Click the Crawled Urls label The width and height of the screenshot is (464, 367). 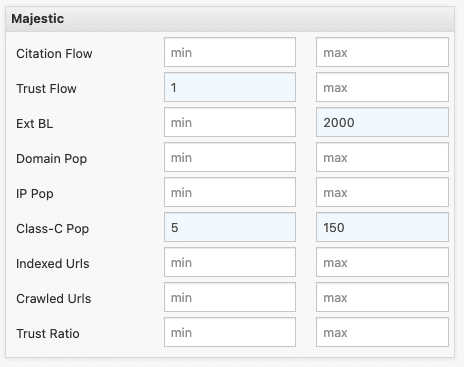click(x=53, y=298)
